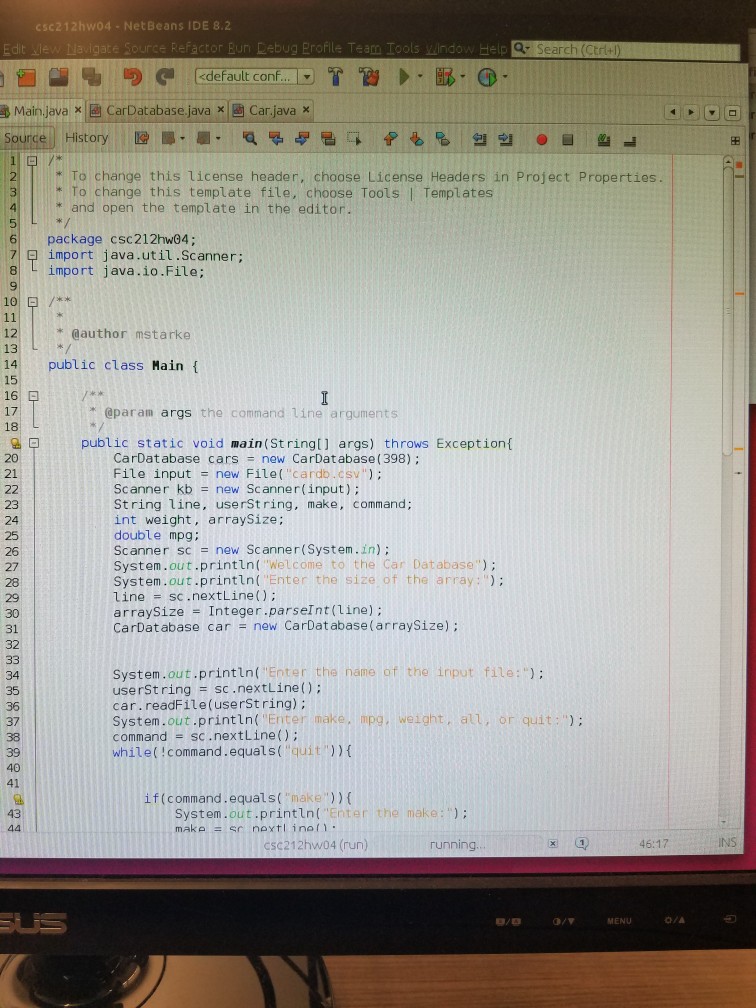
Task: Toggle the Rectangular Selection icon
Action: (354, 138)
